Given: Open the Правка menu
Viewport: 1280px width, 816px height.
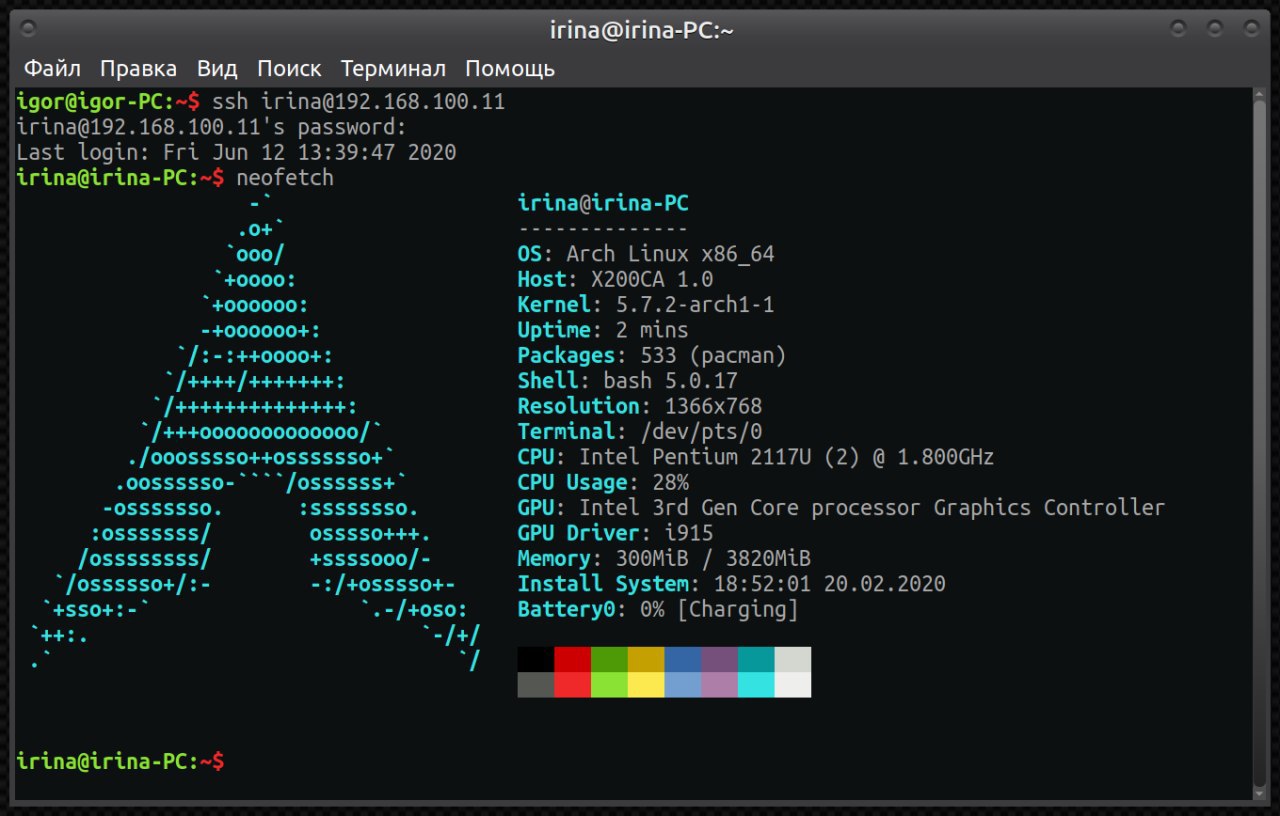Looking at the screenshot, I should click(x=138, y=69).
